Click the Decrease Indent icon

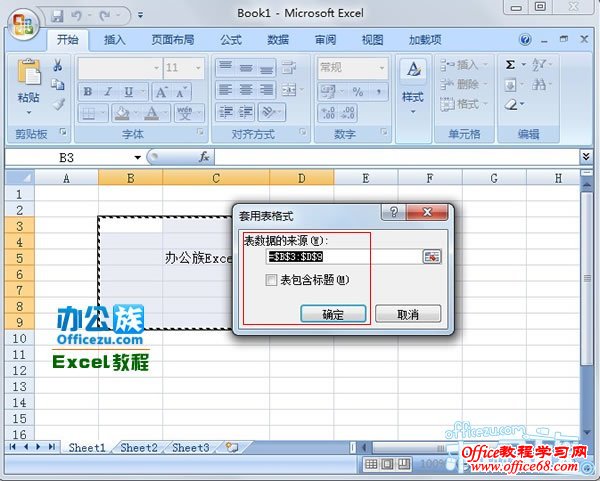coord(226,112)
